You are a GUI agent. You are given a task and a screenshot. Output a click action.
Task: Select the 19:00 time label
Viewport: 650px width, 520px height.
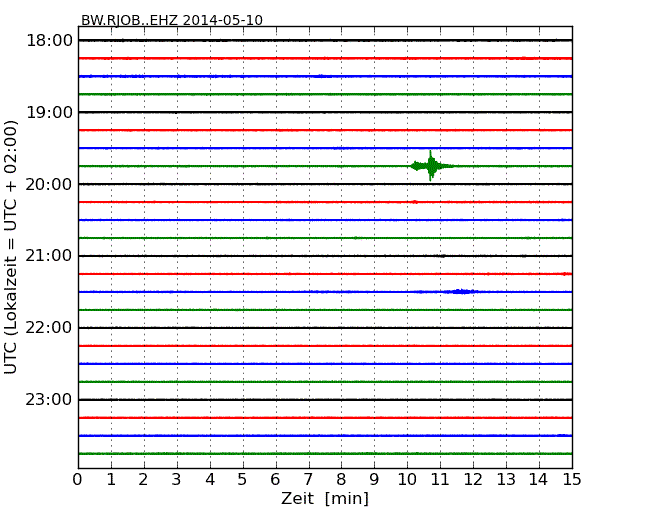click(49, 112)
